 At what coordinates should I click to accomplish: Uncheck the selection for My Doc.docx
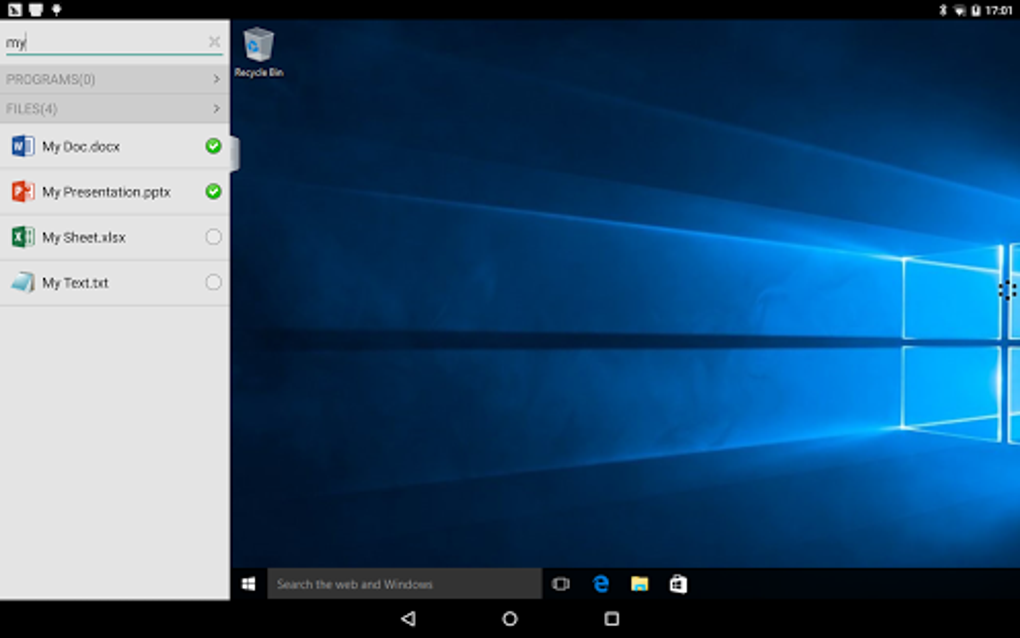(x=212, y=146)
